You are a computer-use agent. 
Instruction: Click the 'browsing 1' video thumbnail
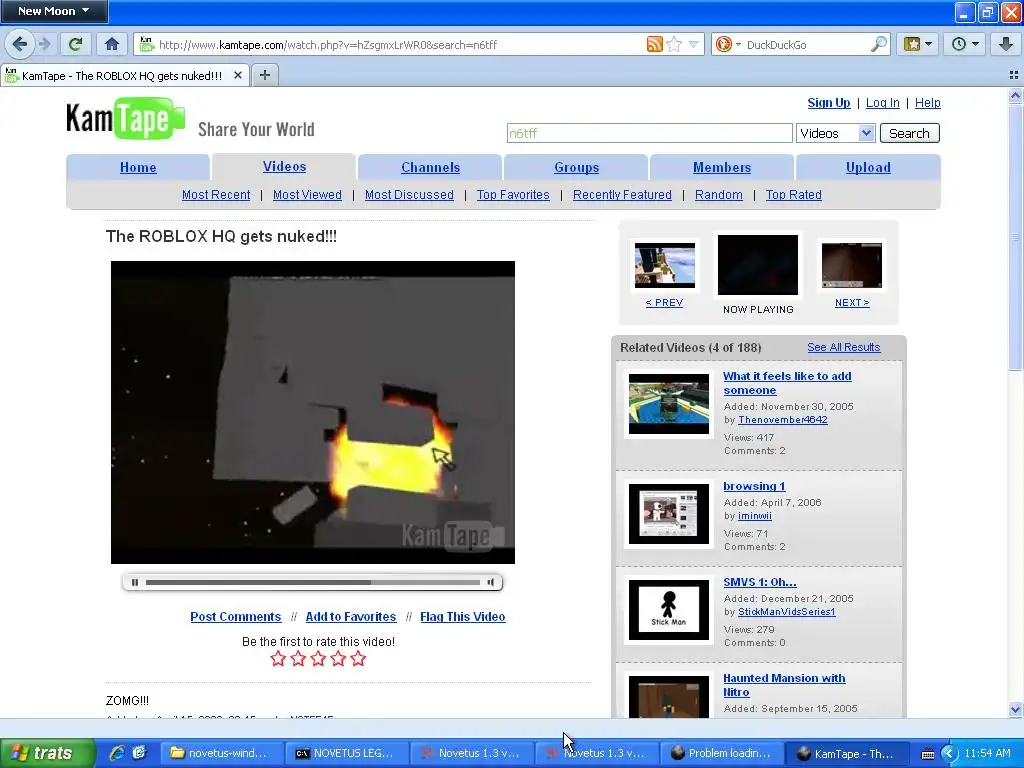point(669,514)
